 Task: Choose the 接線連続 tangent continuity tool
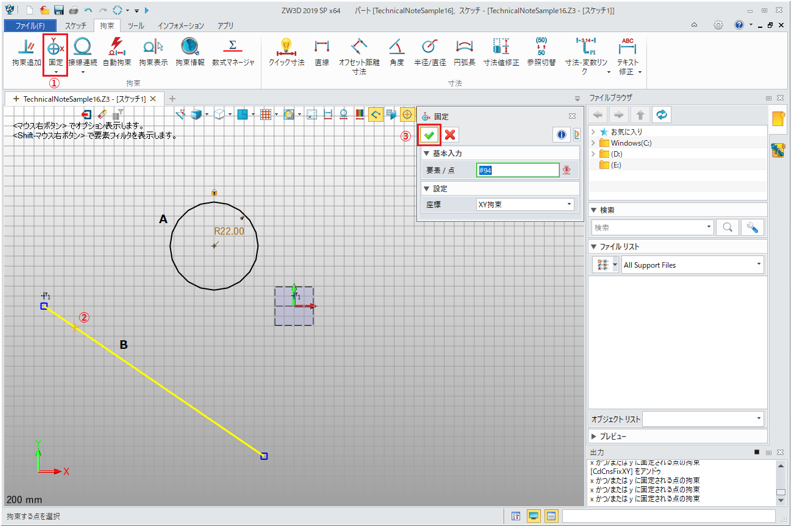click(x=83, y=52)
